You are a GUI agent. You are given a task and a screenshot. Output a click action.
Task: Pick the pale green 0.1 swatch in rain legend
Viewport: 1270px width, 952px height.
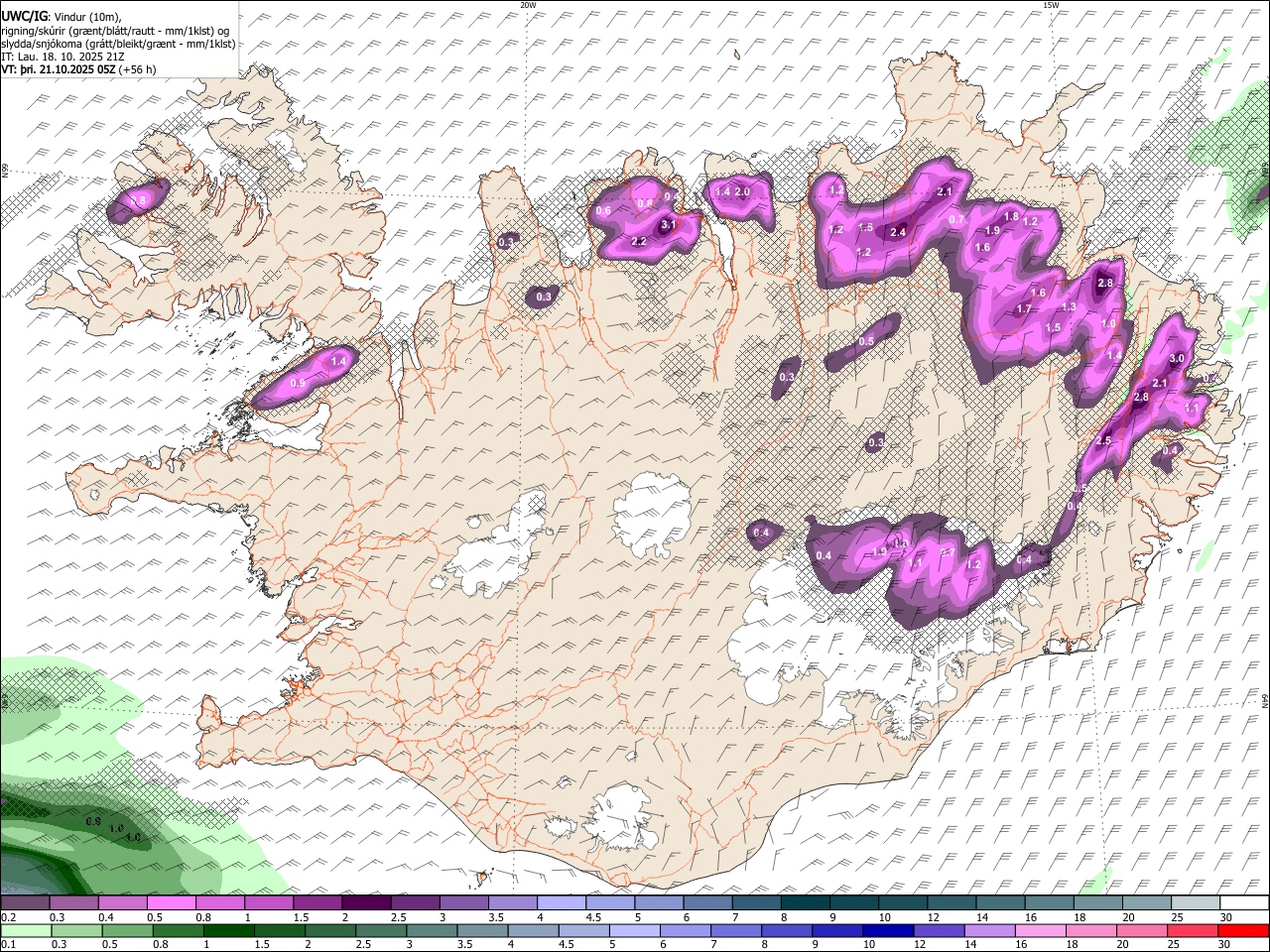(x=26, y=930)
